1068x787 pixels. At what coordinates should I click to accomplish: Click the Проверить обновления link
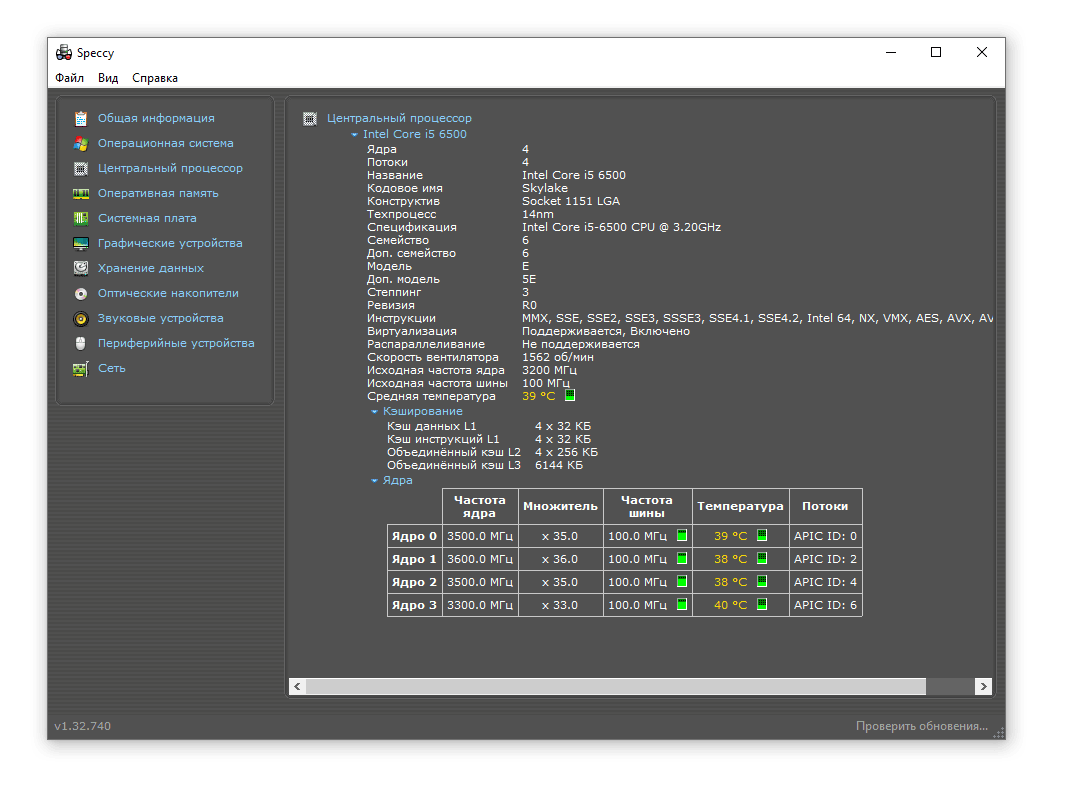point(921,726)
